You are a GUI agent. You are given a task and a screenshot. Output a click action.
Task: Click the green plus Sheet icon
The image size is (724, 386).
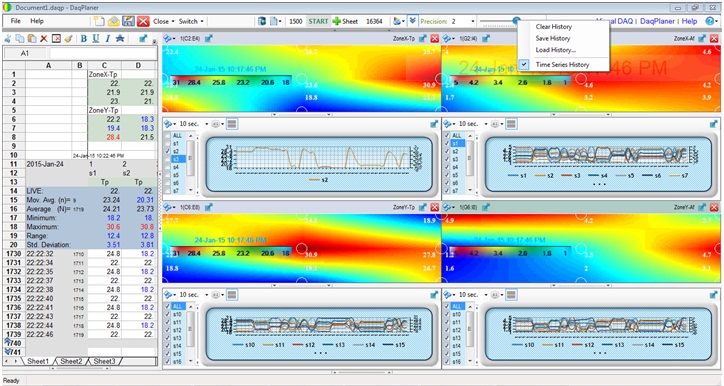pyautogui.click(x=337, y=21)
